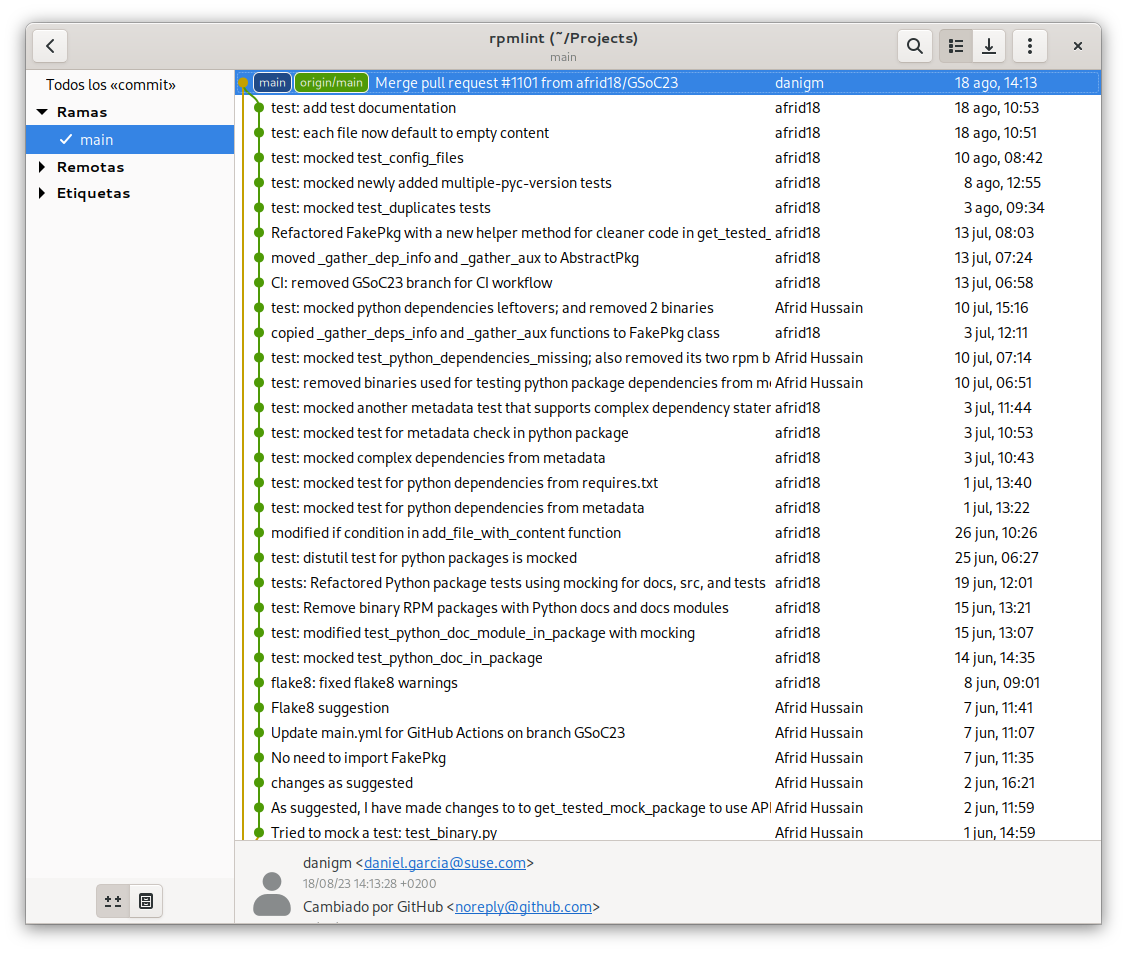Select 'mocked complex dependencies from metadata'
This screenshot has height=953, width=1127.
pyautogui.click(x=668, y=458)
